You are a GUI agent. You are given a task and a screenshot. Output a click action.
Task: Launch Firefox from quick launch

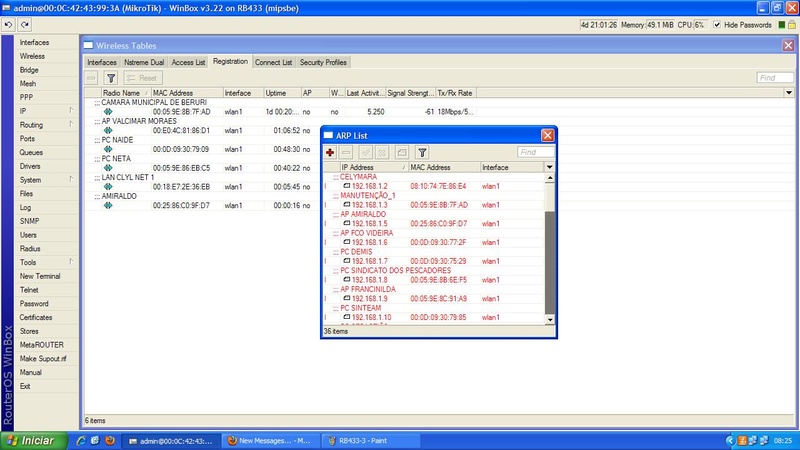[x=110, y=440]
